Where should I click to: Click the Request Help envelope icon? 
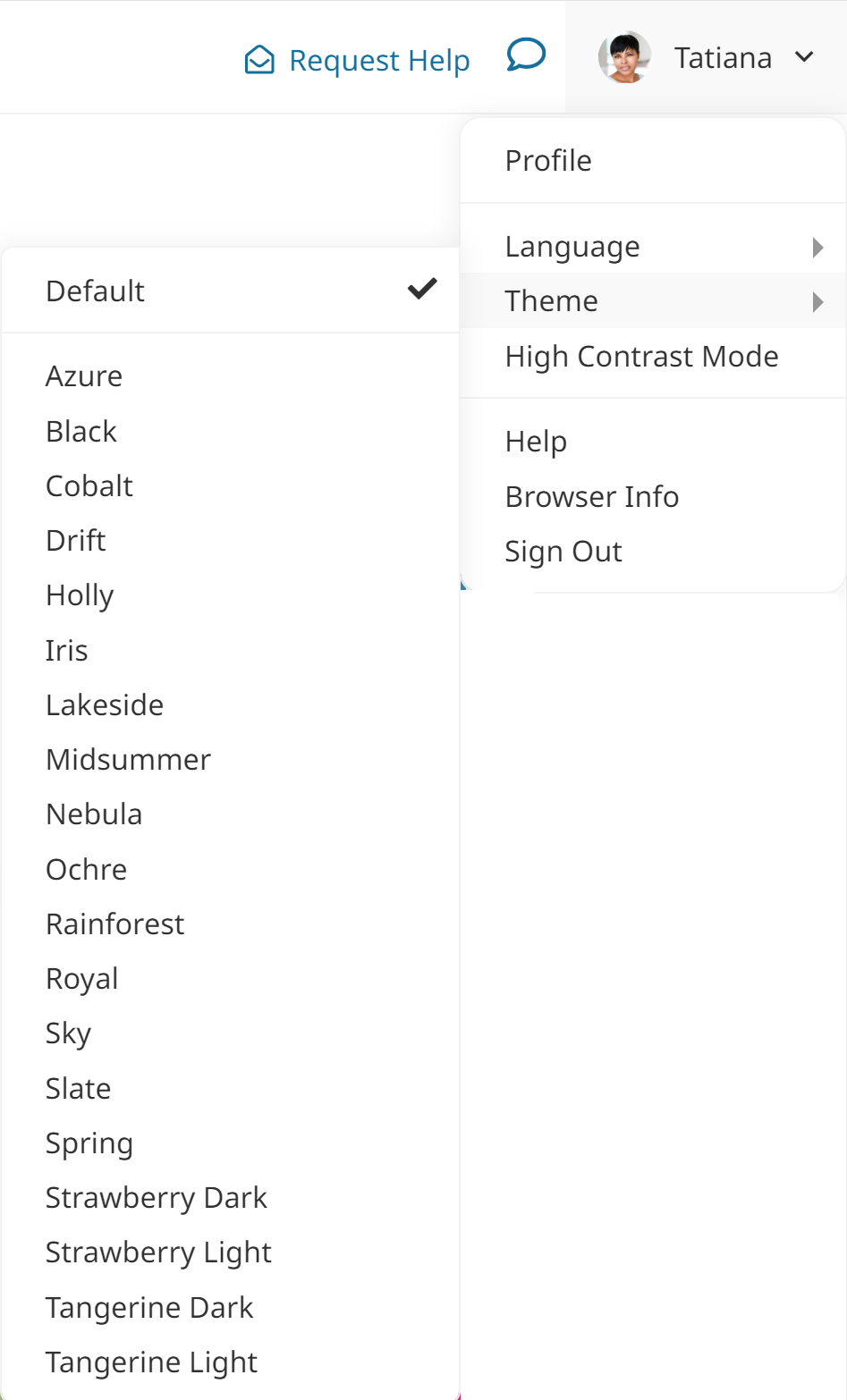258,59
